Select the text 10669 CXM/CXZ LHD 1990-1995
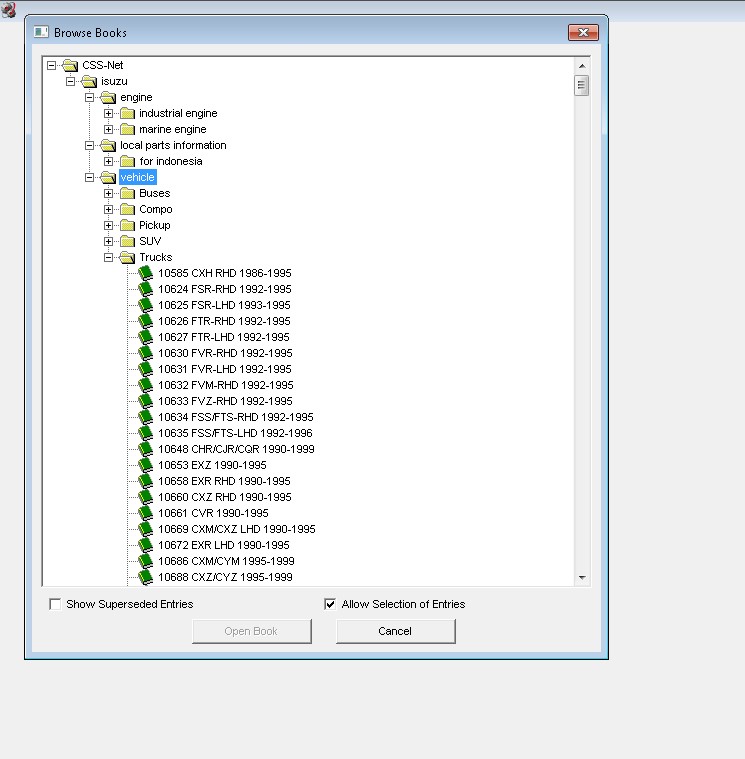 (237, 529)
